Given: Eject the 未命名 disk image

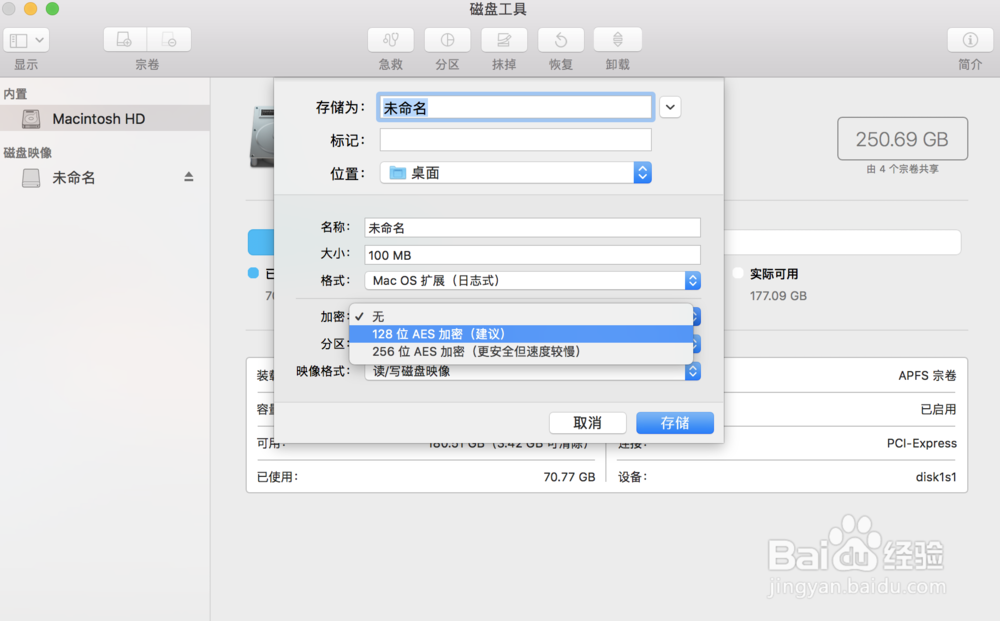Looking at the screenshot, I should 189,177.
